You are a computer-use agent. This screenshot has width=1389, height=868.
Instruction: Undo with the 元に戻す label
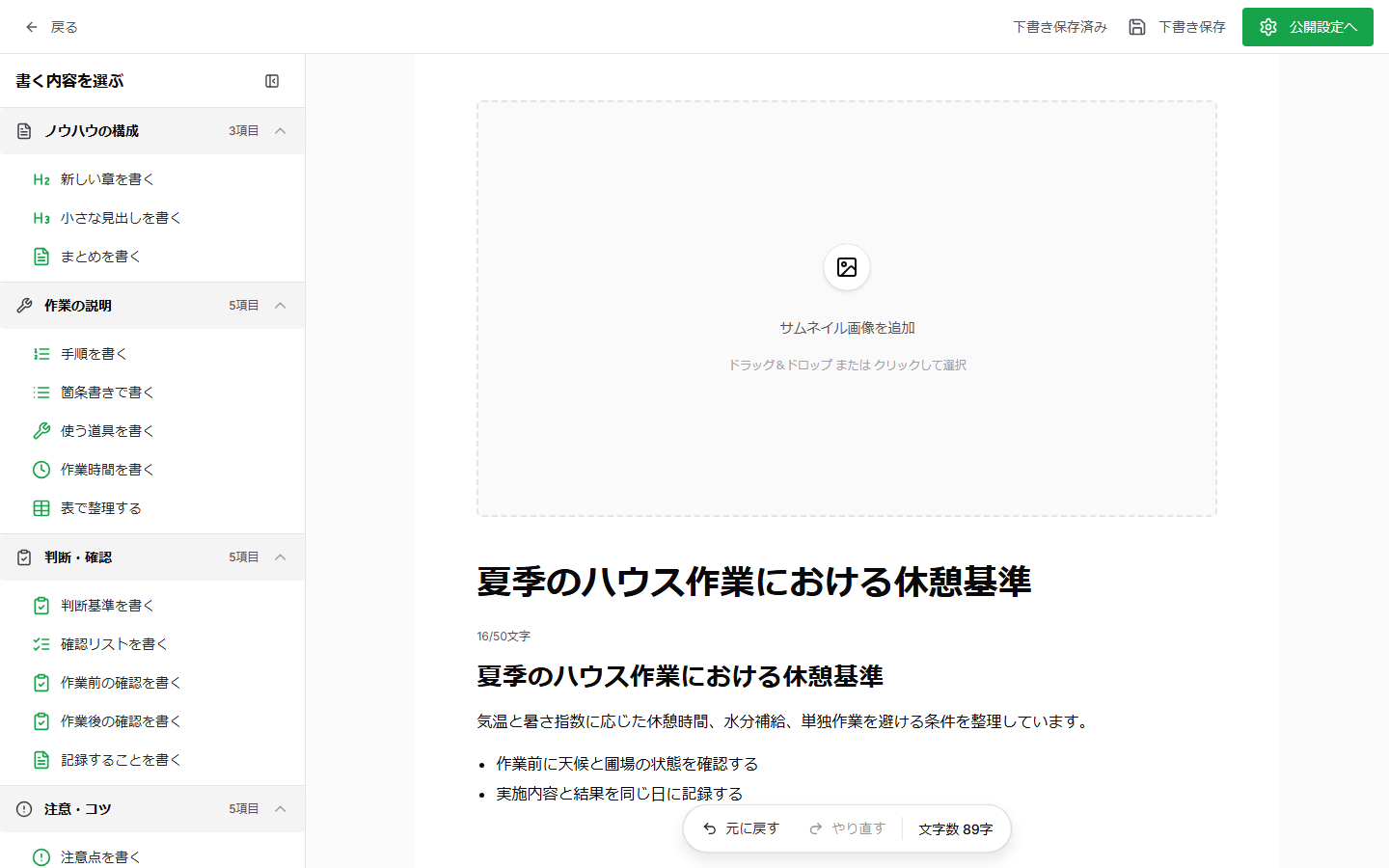(x=752, y=828)
